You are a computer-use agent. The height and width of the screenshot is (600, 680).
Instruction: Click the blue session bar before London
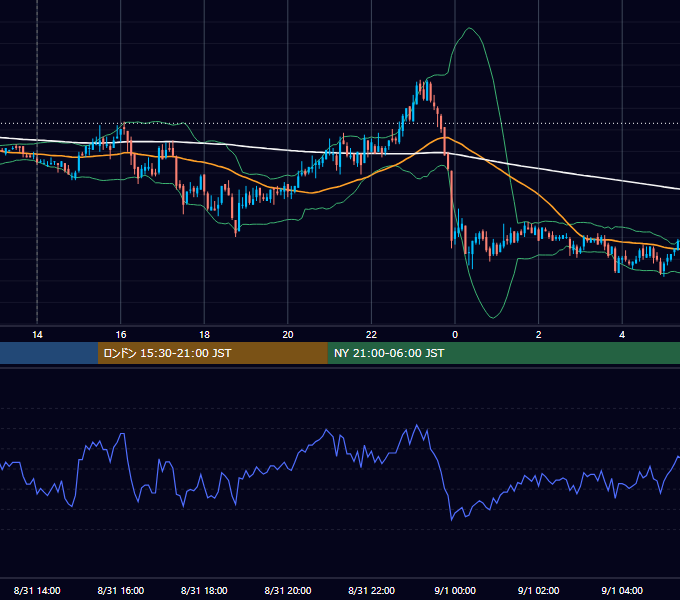click(x=49, y=353)
